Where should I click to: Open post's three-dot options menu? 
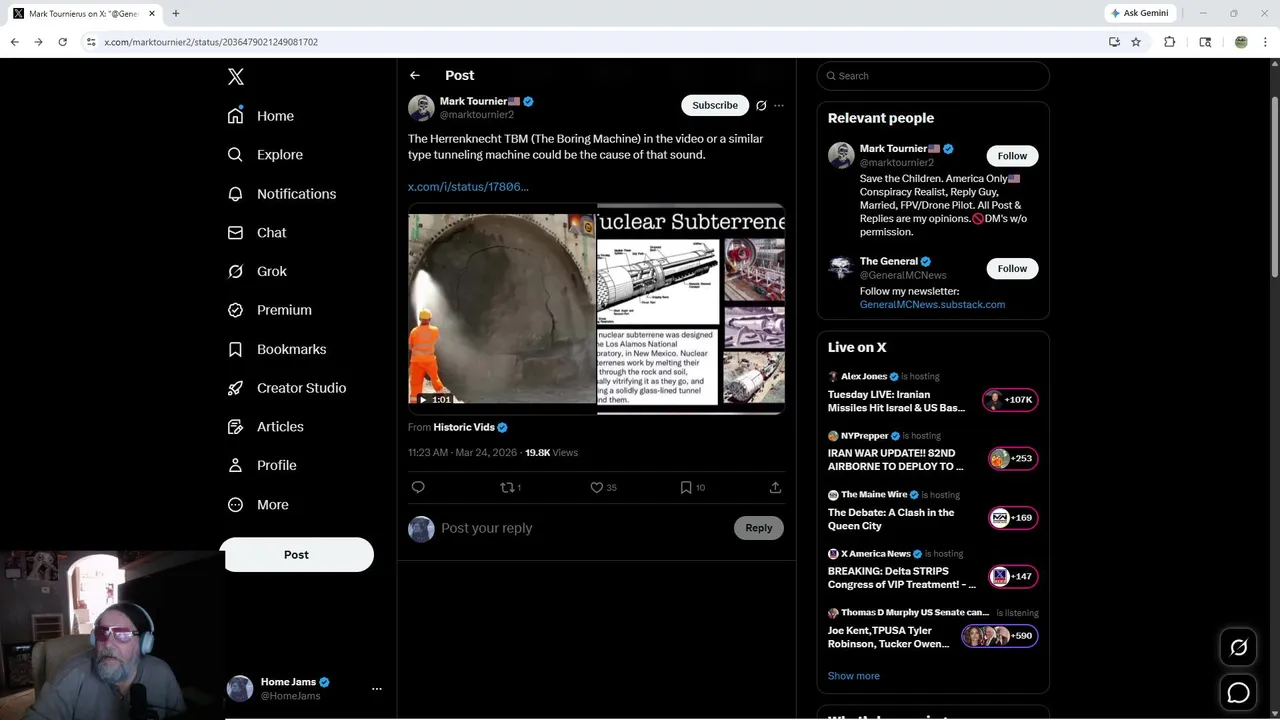779,105
